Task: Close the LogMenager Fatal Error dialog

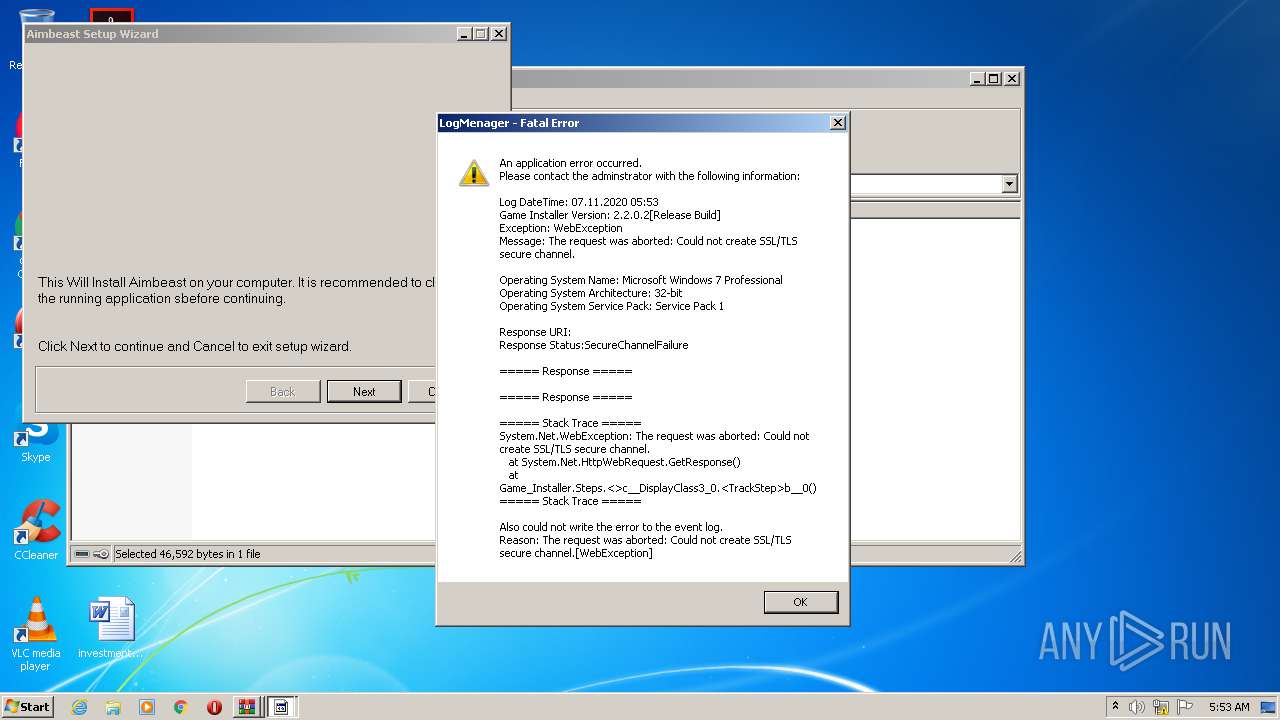Action: [x=838, y=123]
